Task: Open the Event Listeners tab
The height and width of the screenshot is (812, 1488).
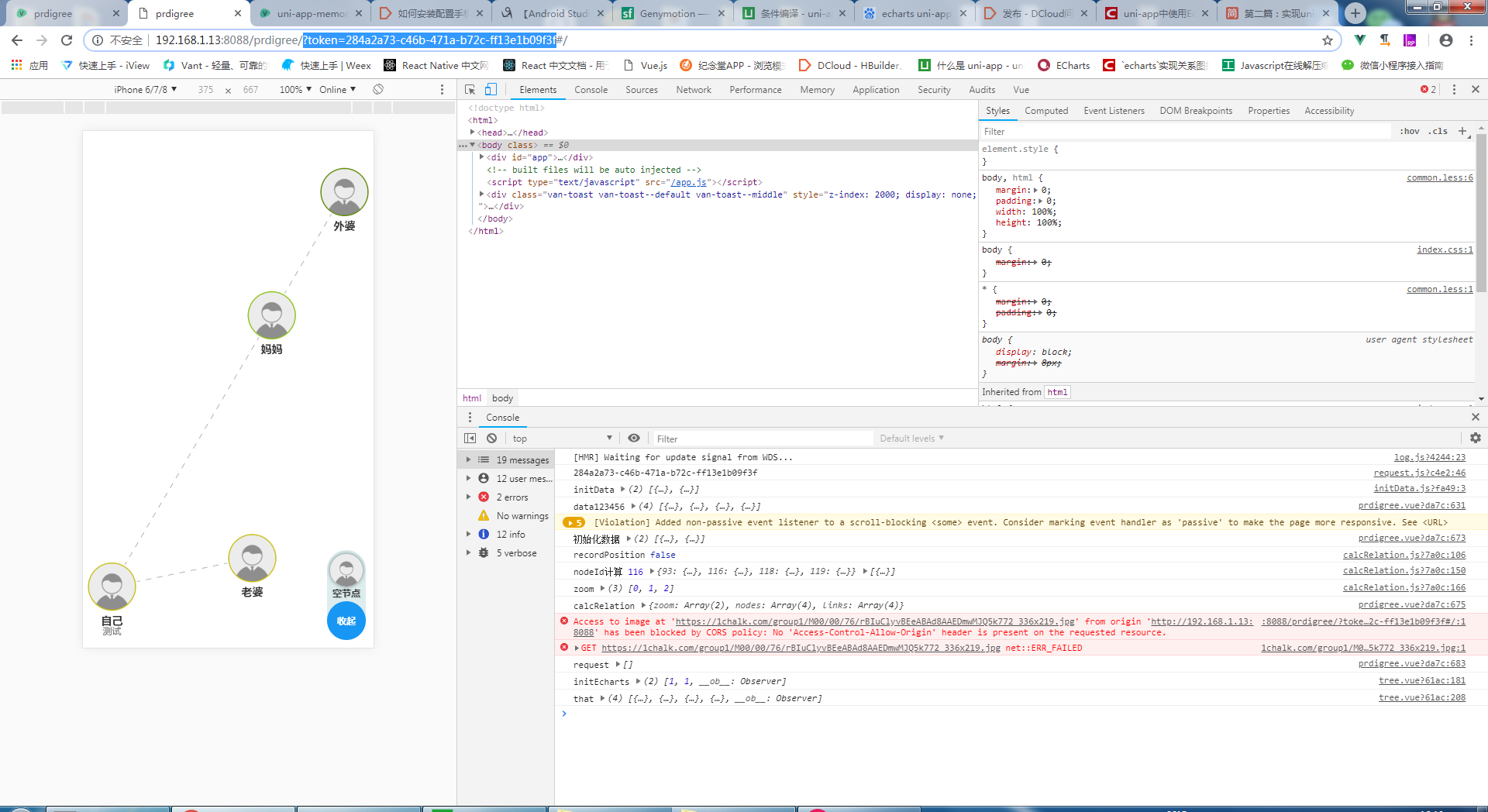Action: click(x=1114, y=111)
